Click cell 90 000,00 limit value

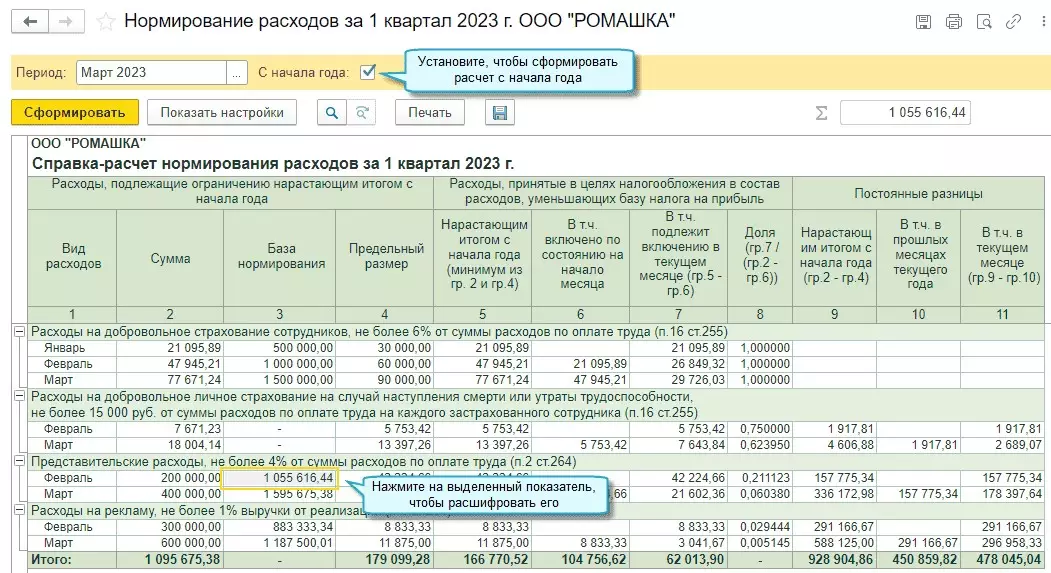(x=385, y=379)
